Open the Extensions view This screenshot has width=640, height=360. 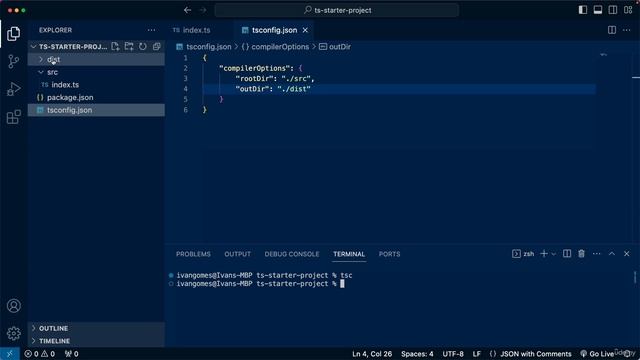tap(13, 117)
